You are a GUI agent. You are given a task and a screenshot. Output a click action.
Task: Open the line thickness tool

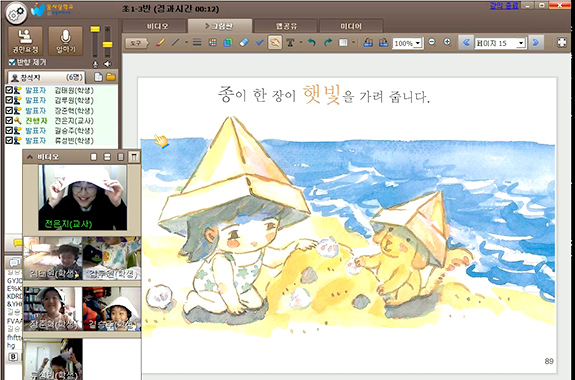click(x=197, y=43)
